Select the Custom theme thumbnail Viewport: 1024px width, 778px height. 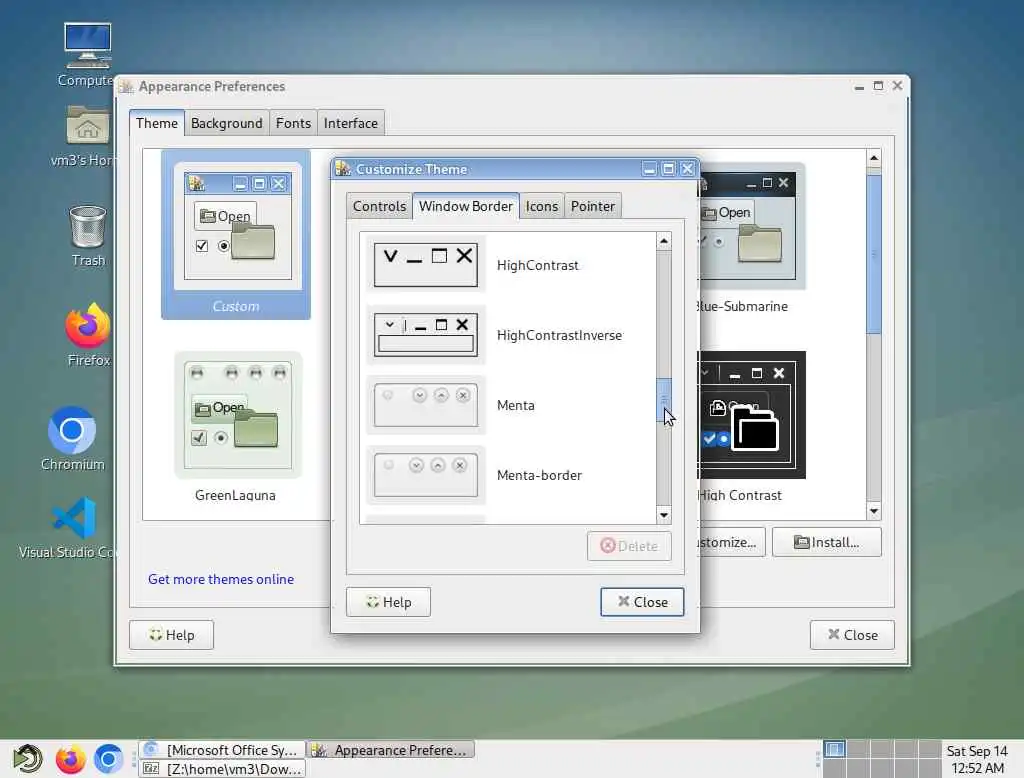[236, 235]
